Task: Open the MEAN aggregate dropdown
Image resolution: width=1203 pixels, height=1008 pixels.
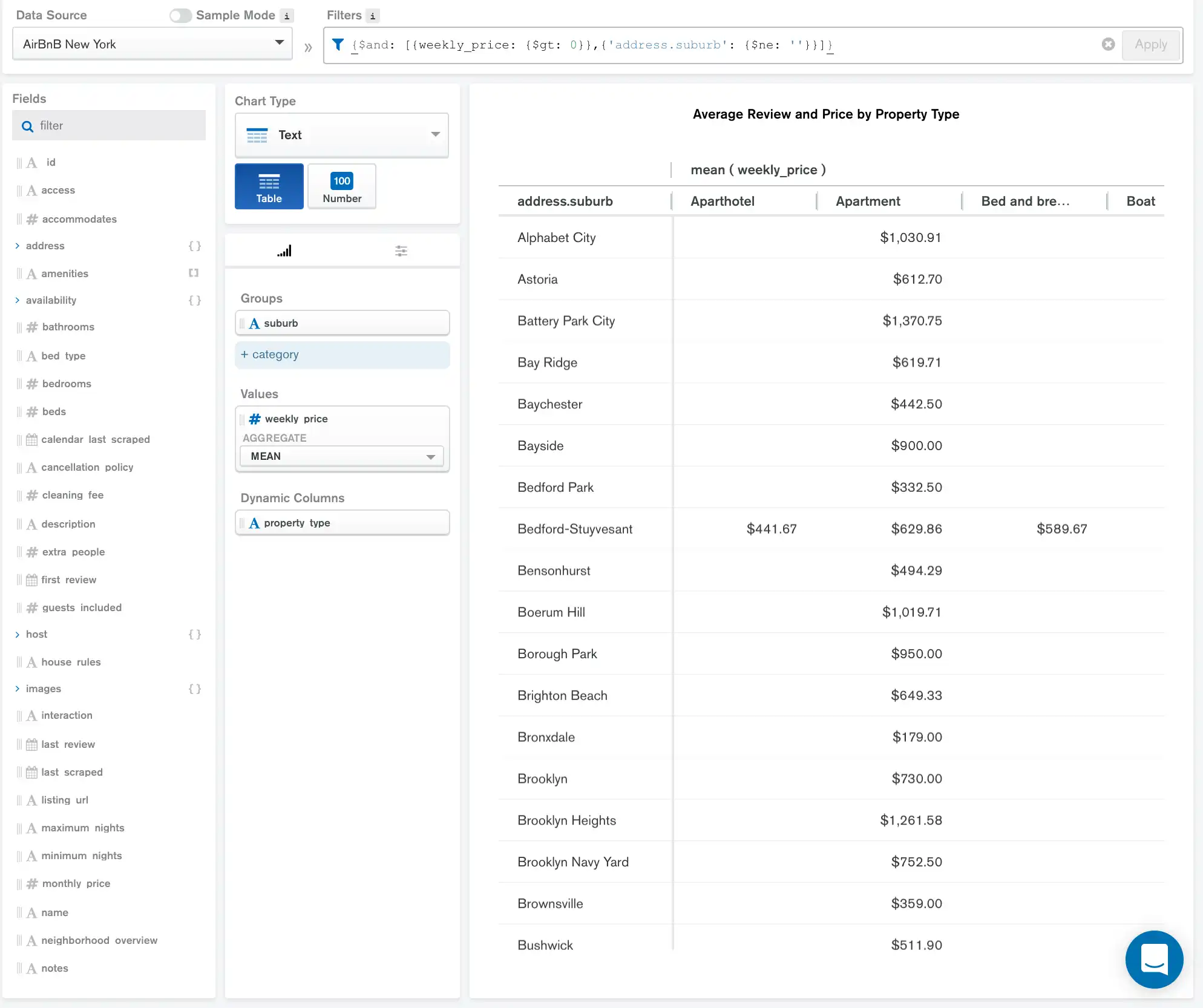Action: (x=341, y=456)
